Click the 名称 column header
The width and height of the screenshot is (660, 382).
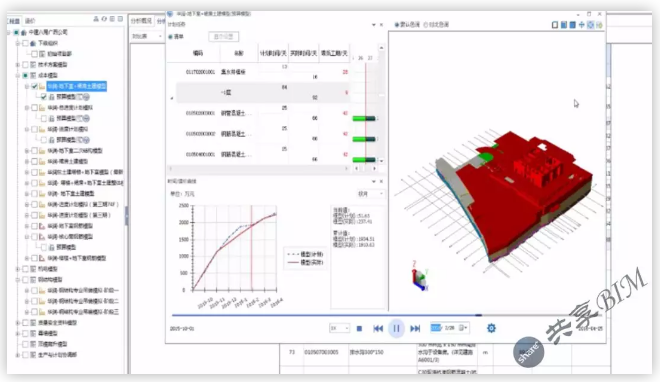pos(239,53)
